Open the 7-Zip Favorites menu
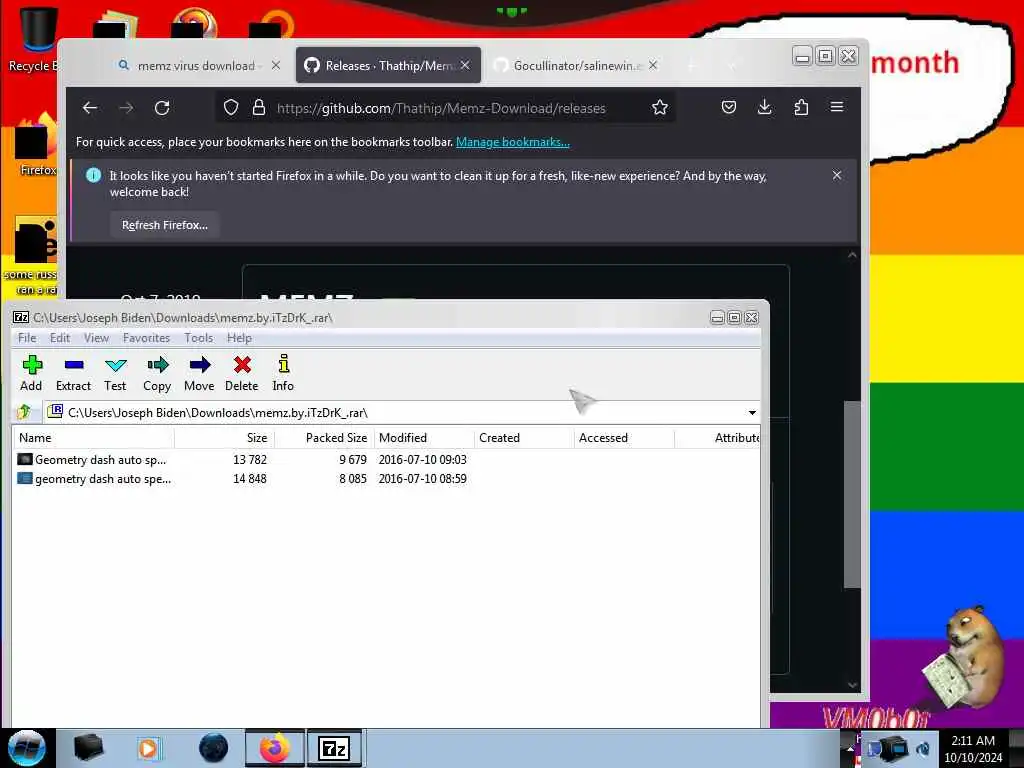 point(146,338)
